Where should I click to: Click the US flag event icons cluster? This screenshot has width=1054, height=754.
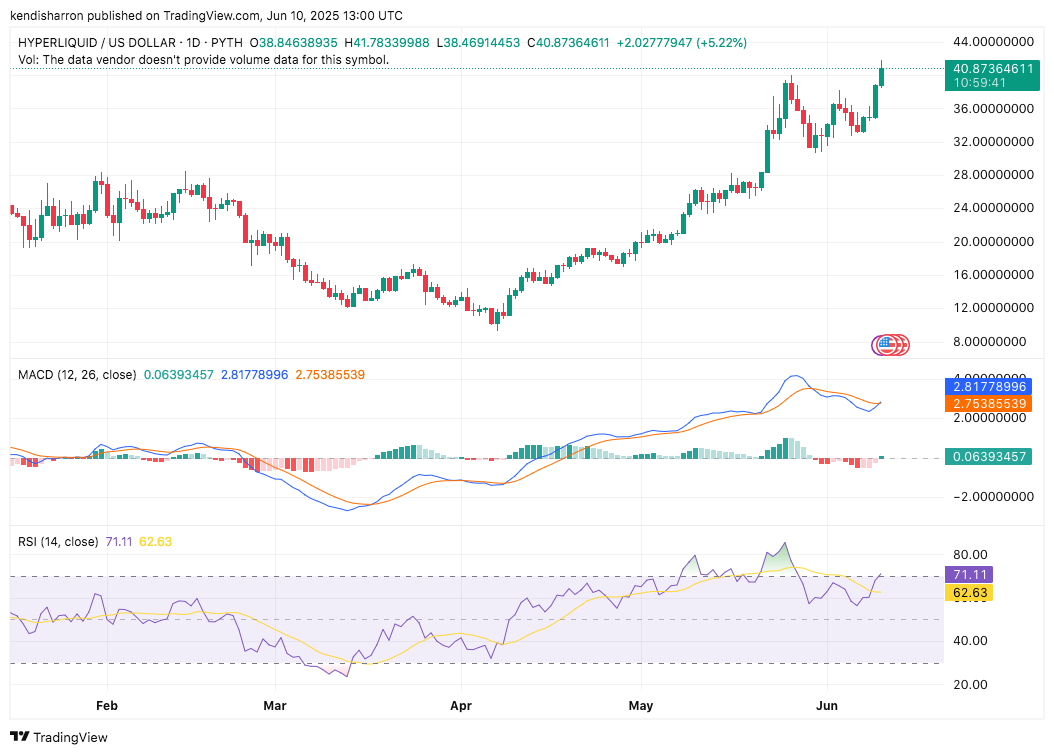point(891,345)
